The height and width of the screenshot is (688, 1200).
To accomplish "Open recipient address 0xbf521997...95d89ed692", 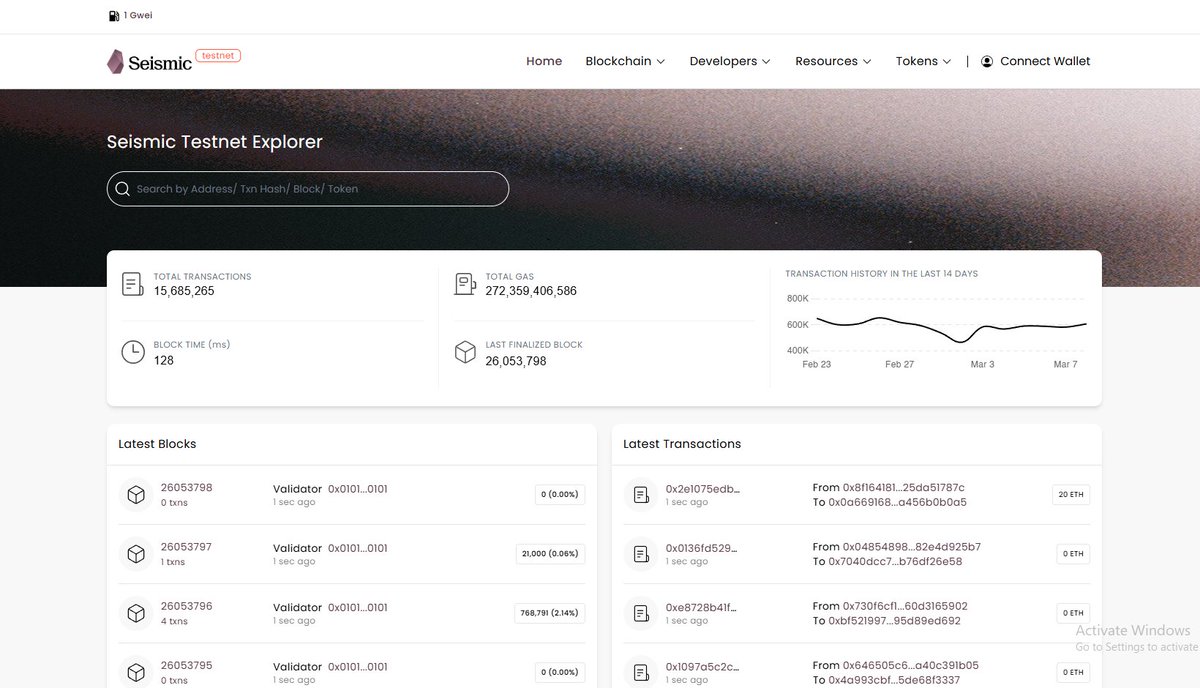I will click(895, 621).
